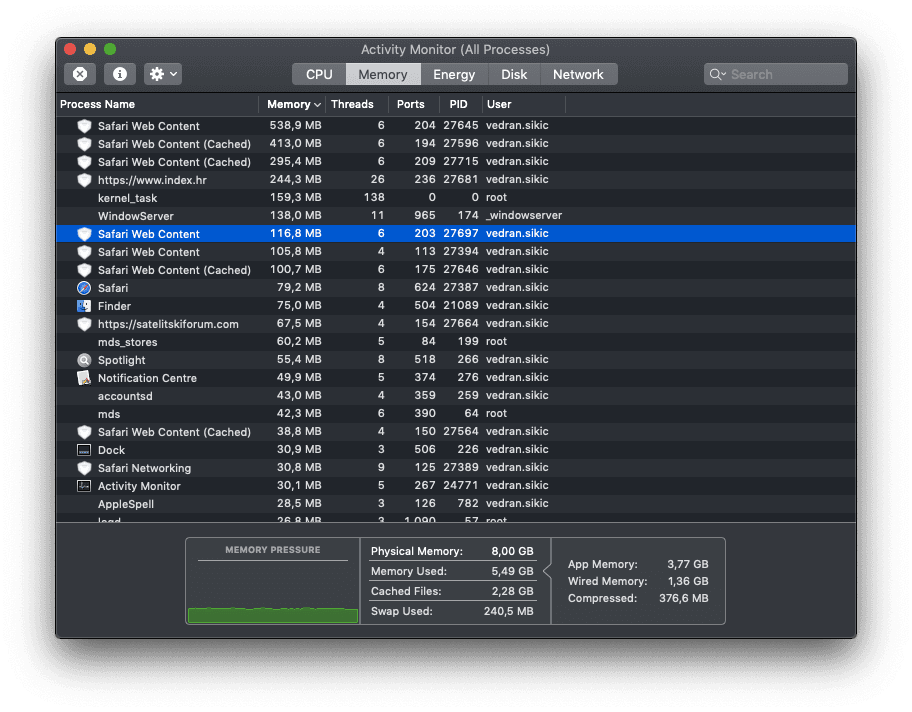Switch to the Energy tab
912x712 pixels.
coord(454,74)
